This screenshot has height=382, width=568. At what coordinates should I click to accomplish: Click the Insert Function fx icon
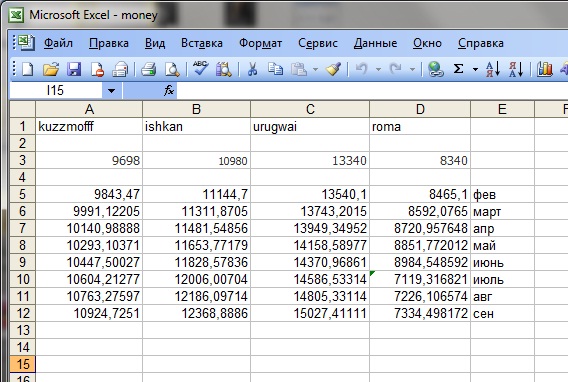(x=169, y=91)
